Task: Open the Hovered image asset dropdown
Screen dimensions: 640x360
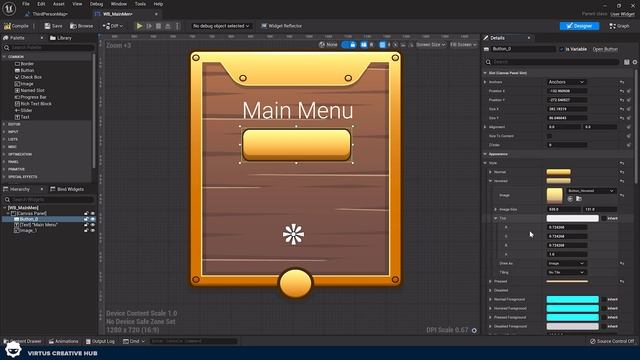Action: [x=591, y=191]
